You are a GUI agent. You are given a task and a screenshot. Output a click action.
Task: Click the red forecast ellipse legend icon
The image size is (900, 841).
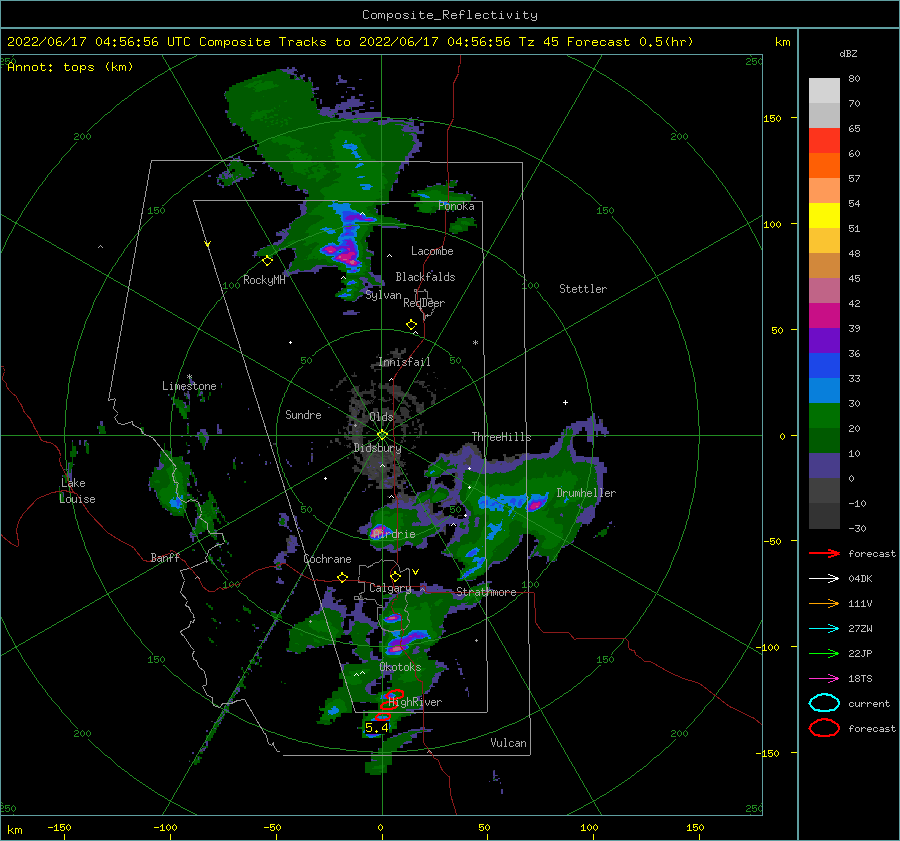[824, 728]
